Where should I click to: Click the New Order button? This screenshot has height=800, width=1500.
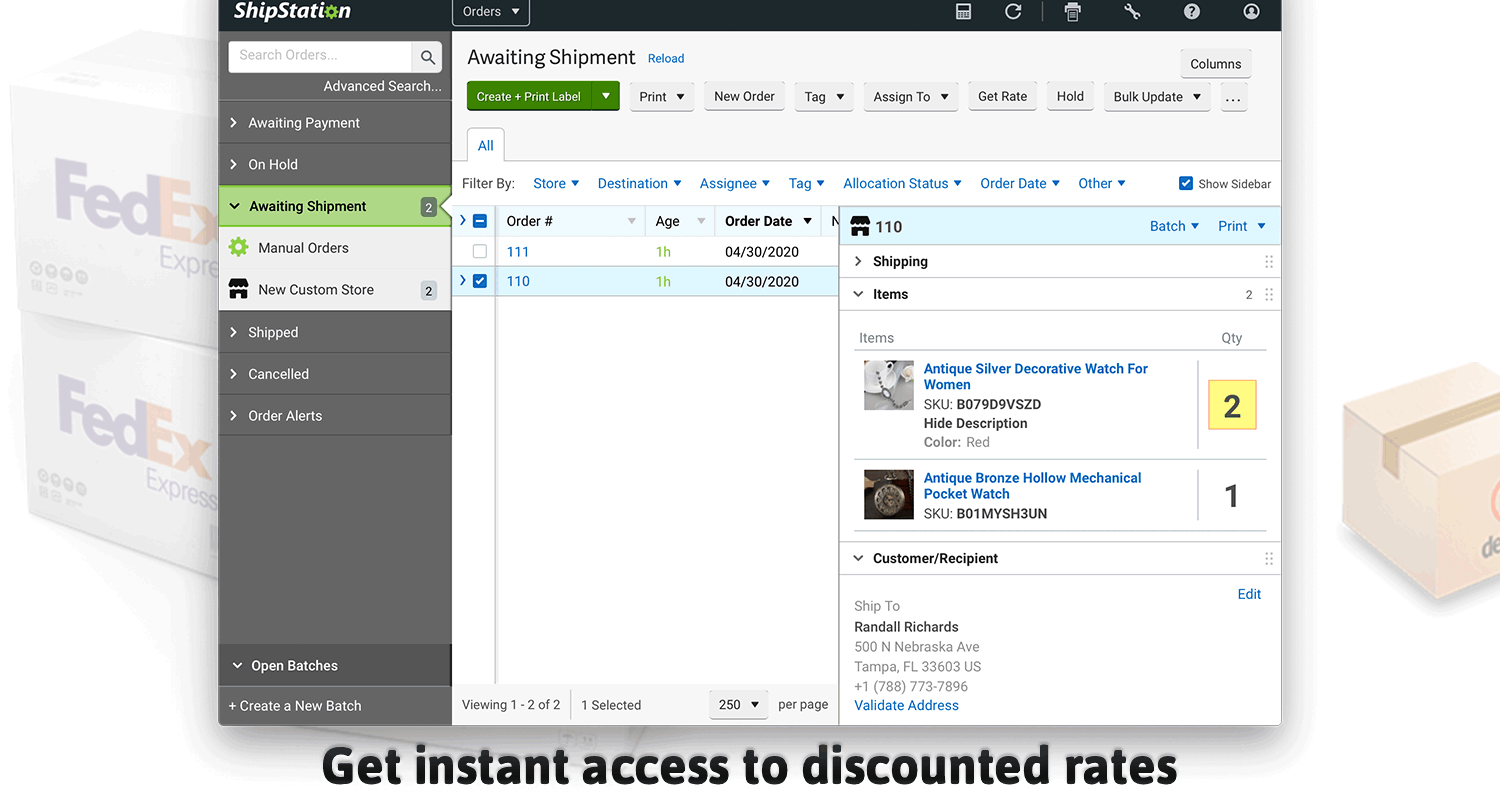[x=744, y=96]
